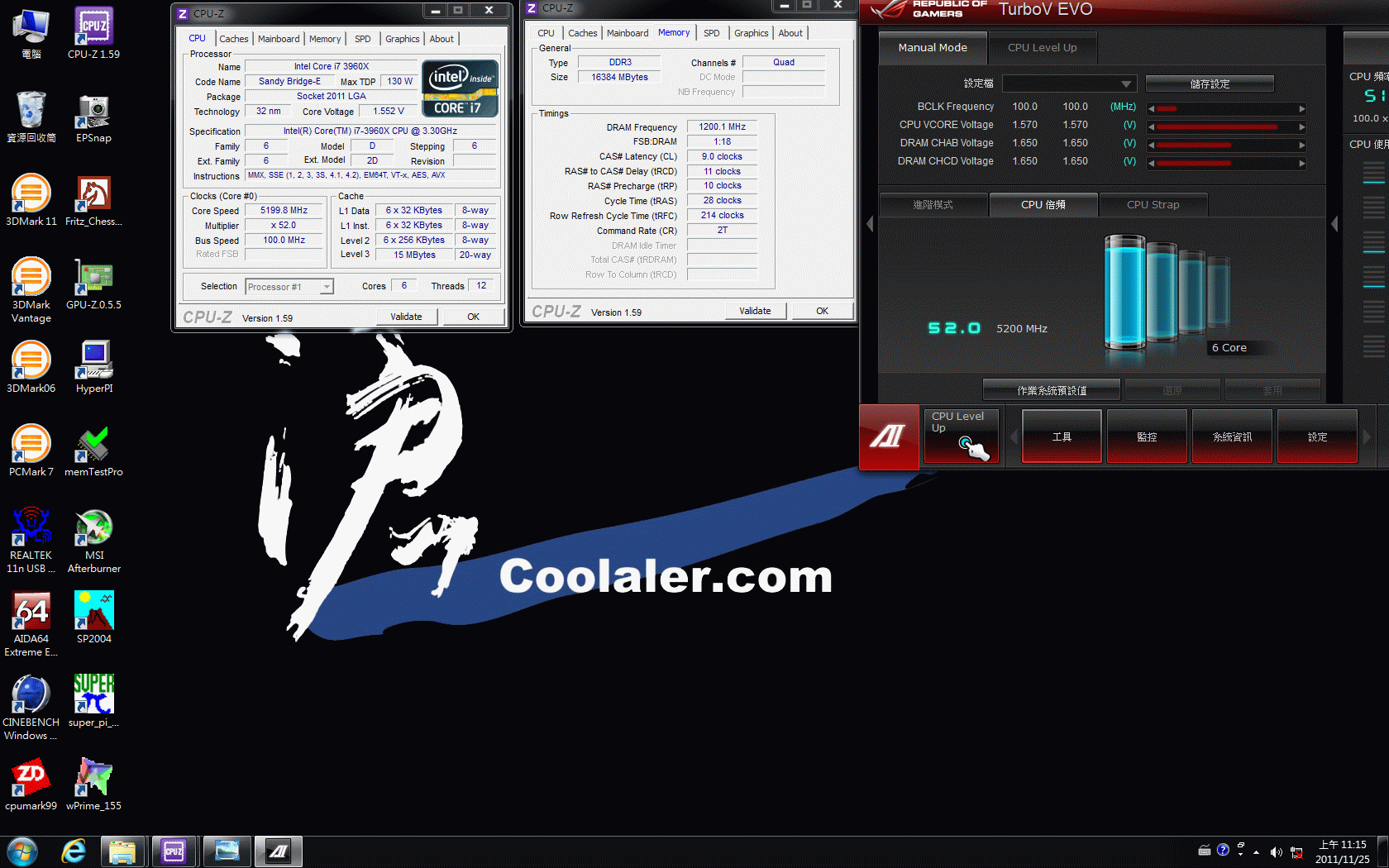Expand the TurboV profile dropdown list
Image resolution: width=1389 pixels, height=868 pixels.
(1069, 83)
